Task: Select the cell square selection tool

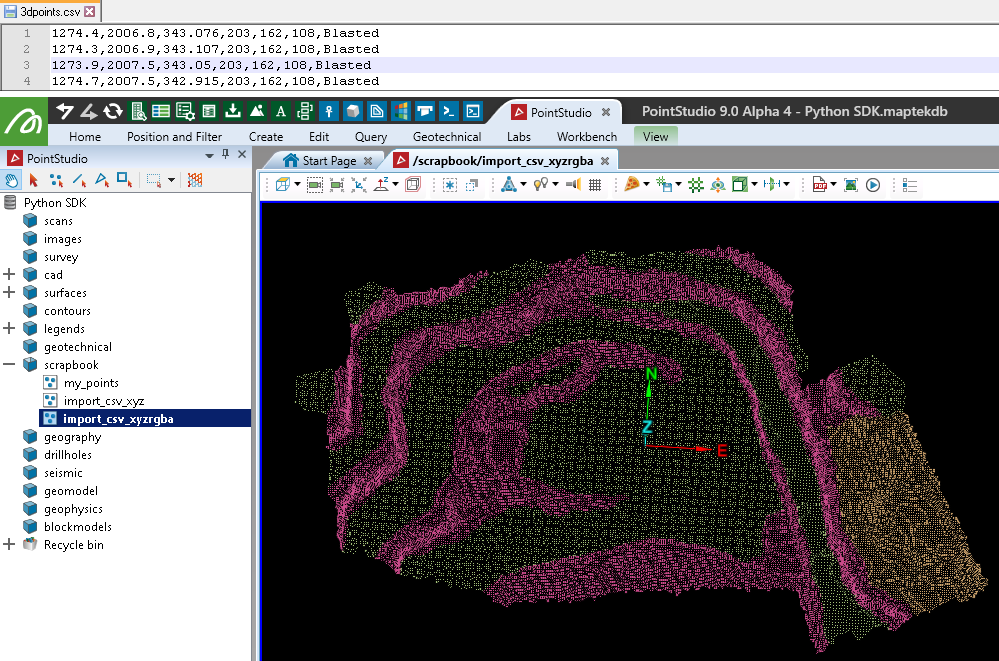Action: [x=124, y=180]
